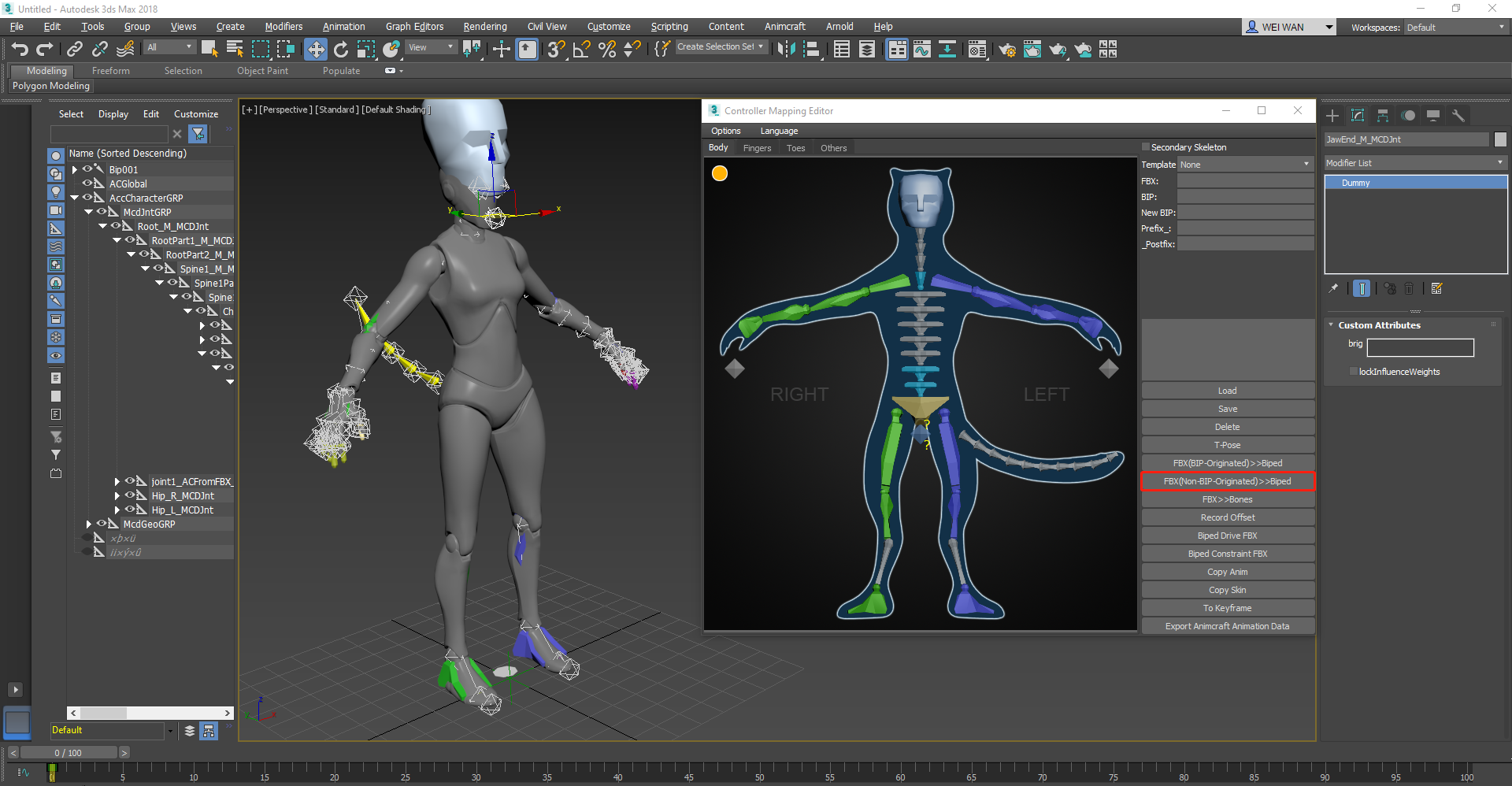Click FBX(Non-BIP-Originated)>>Biped button
1512x786 pixels.
coord(1228,481)
